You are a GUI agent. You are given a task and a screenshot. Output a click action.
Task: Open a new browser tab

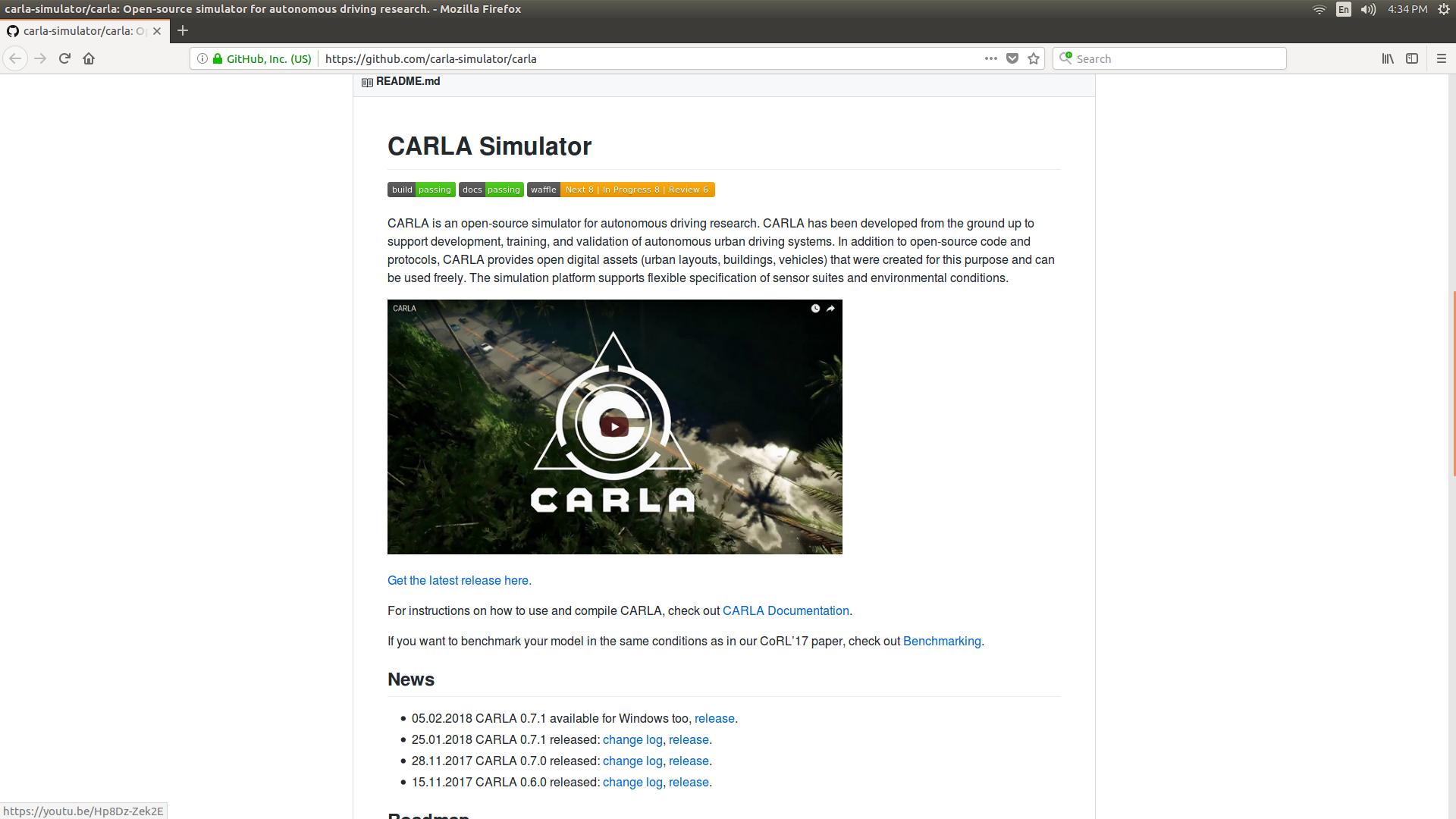click(x=183, y=30)
